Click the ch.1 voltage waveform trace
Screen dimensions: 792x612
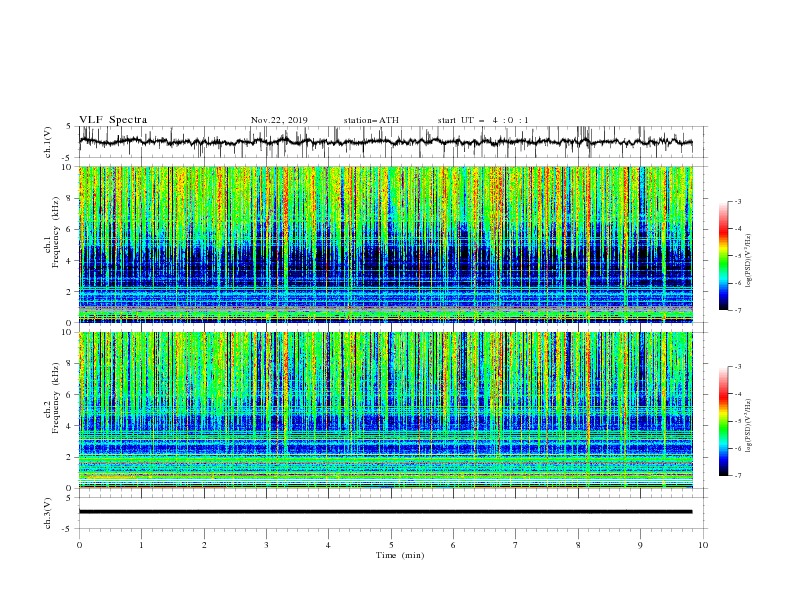(x=385, y=142)
